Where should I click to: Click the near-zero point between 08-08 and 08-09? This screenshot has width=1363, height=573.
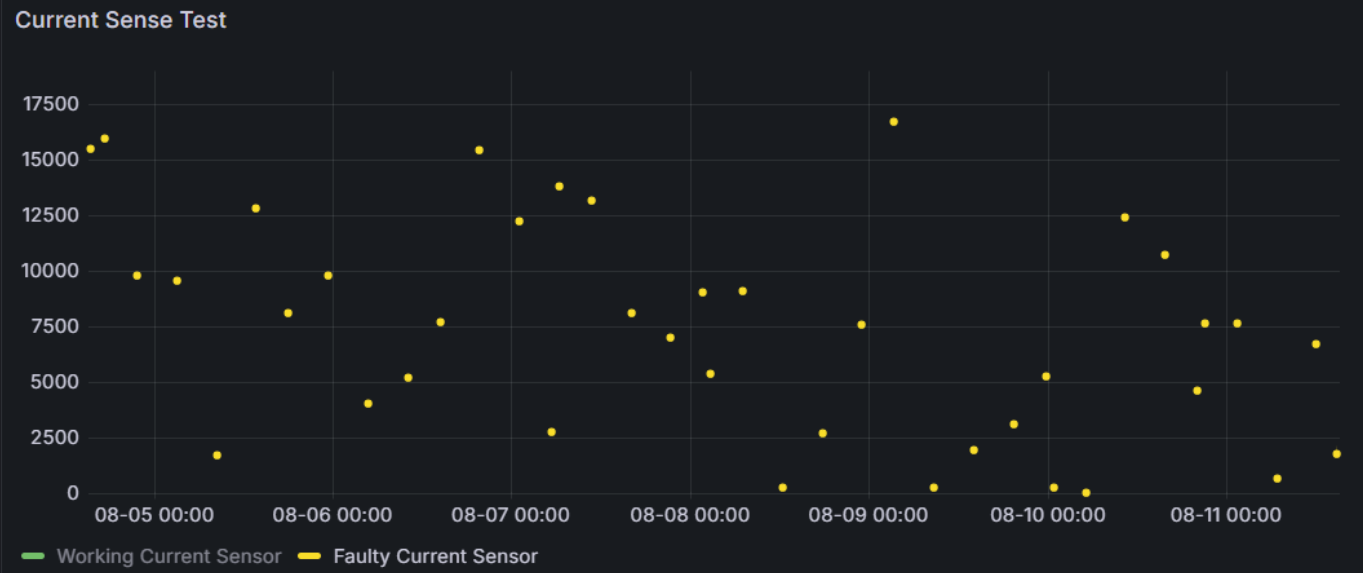tap(782, 488)
